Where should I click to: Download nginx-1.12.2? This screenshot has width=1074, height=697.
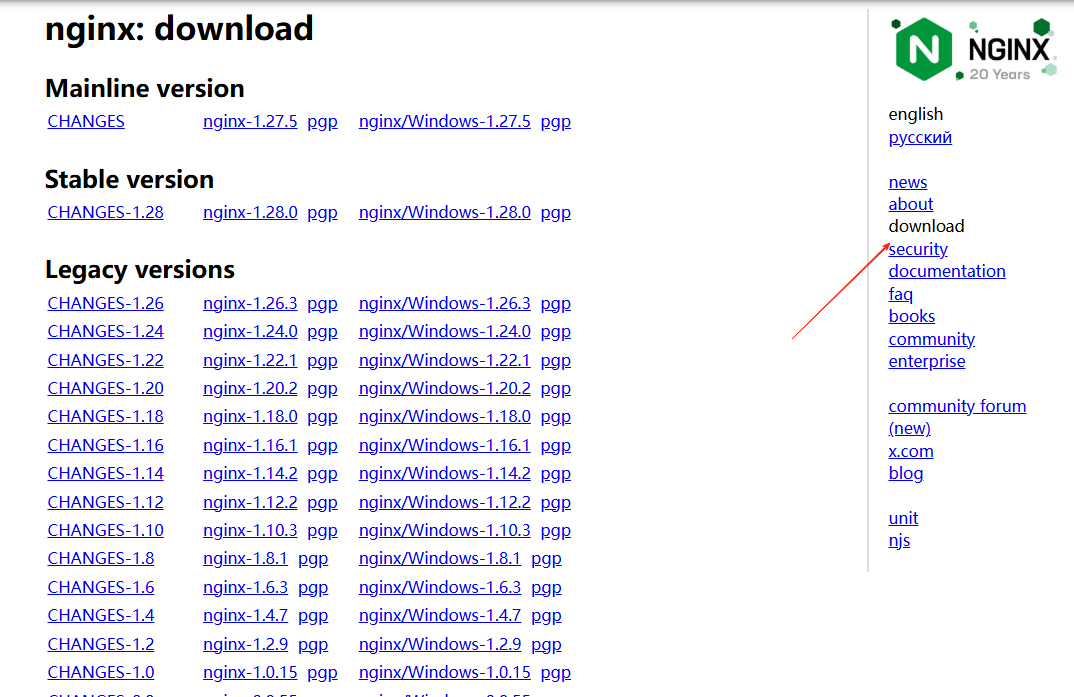pos(250,502)
